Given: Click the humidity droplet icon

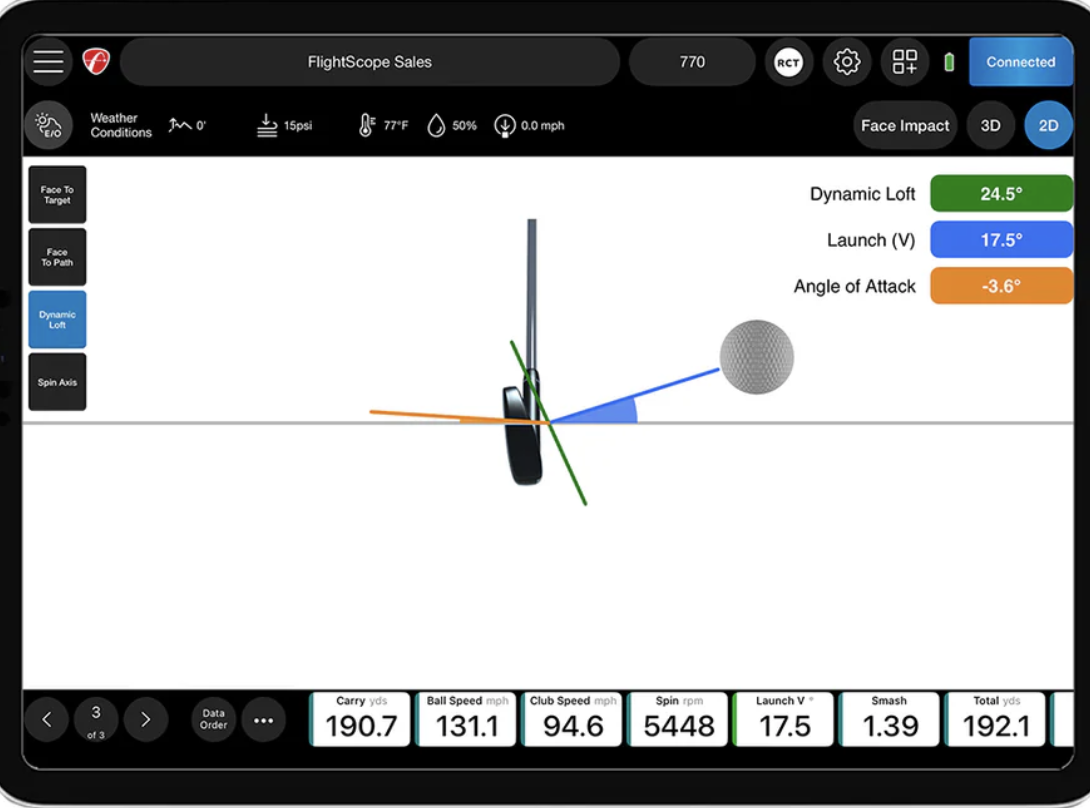Looking at the screenshot, I should 436,126.
